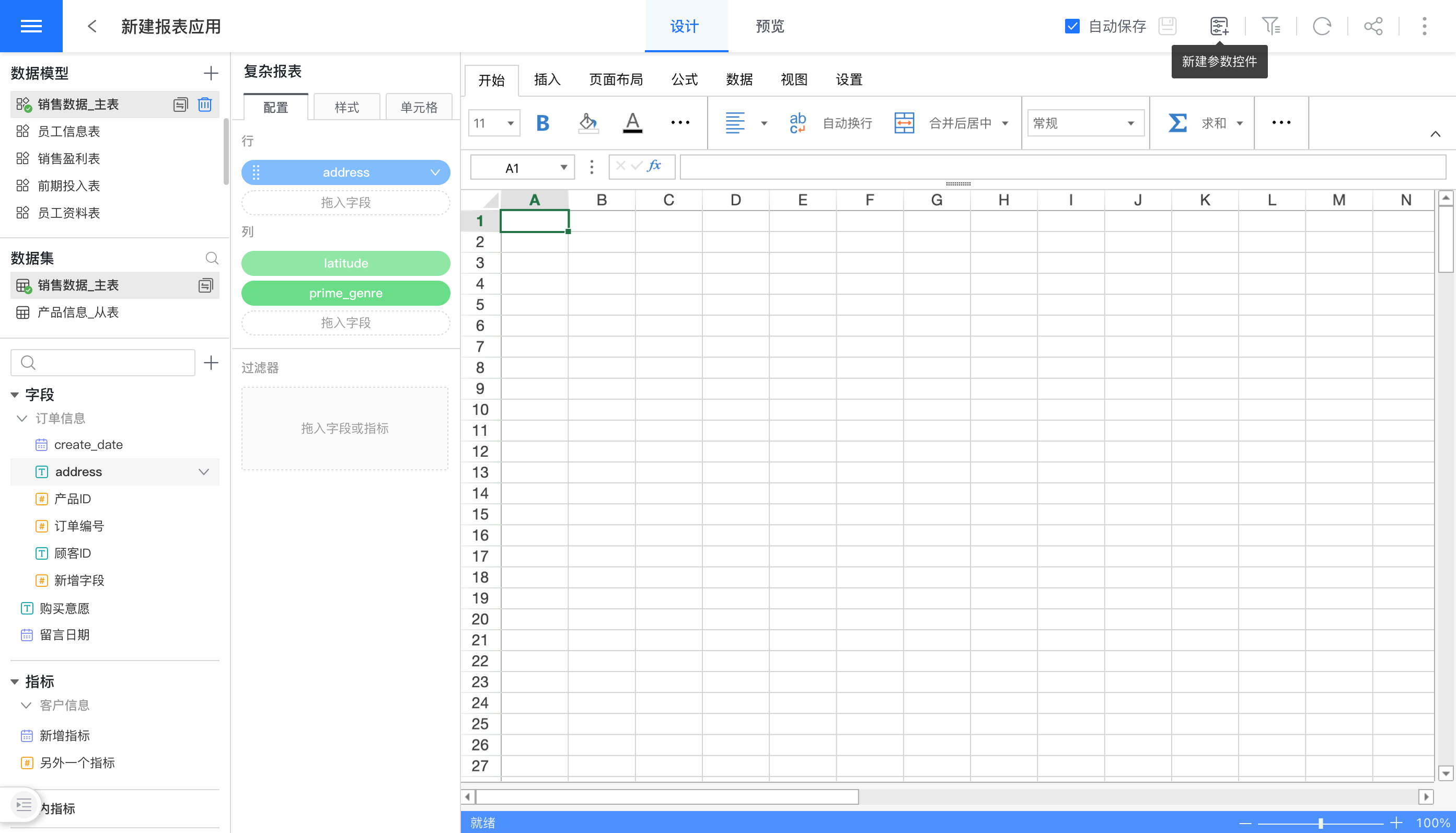Open the 样式 tab
The width and height of the screenshot is (1456, 833).
346,107
